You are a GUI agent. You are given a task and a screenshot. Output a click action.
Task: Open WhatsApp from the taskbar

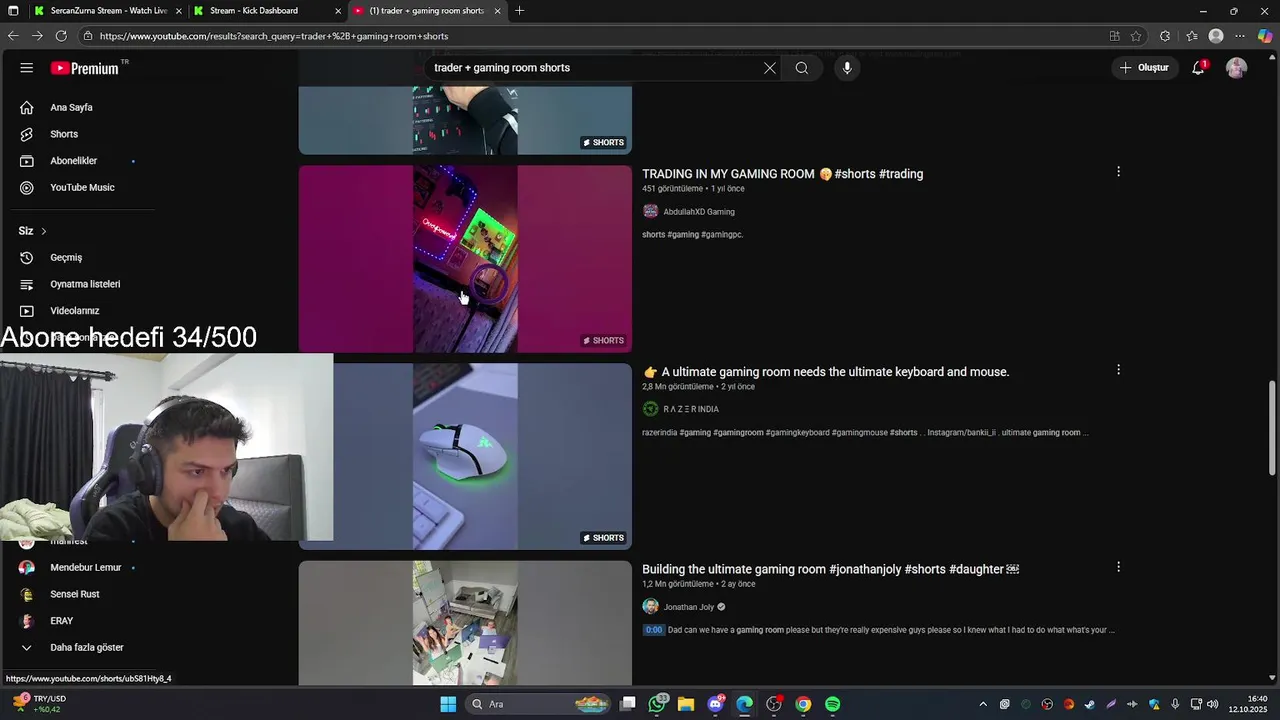(x=657, y=704)
